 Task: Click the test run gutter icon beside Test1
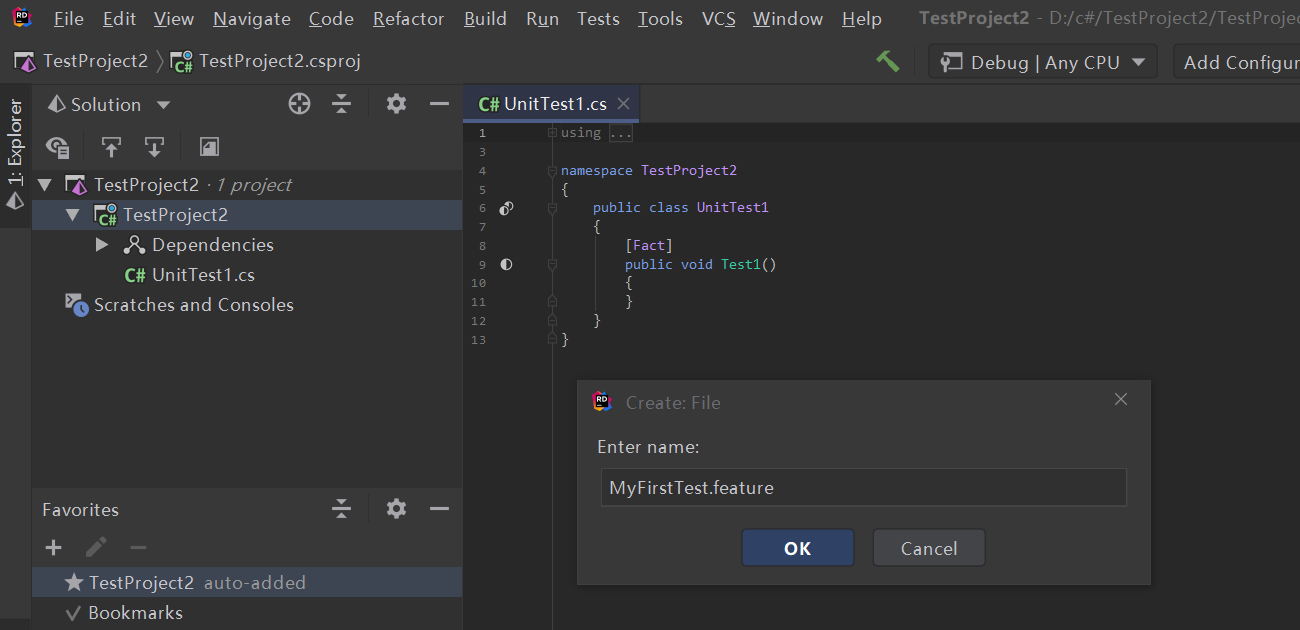(x=506, y=264)
